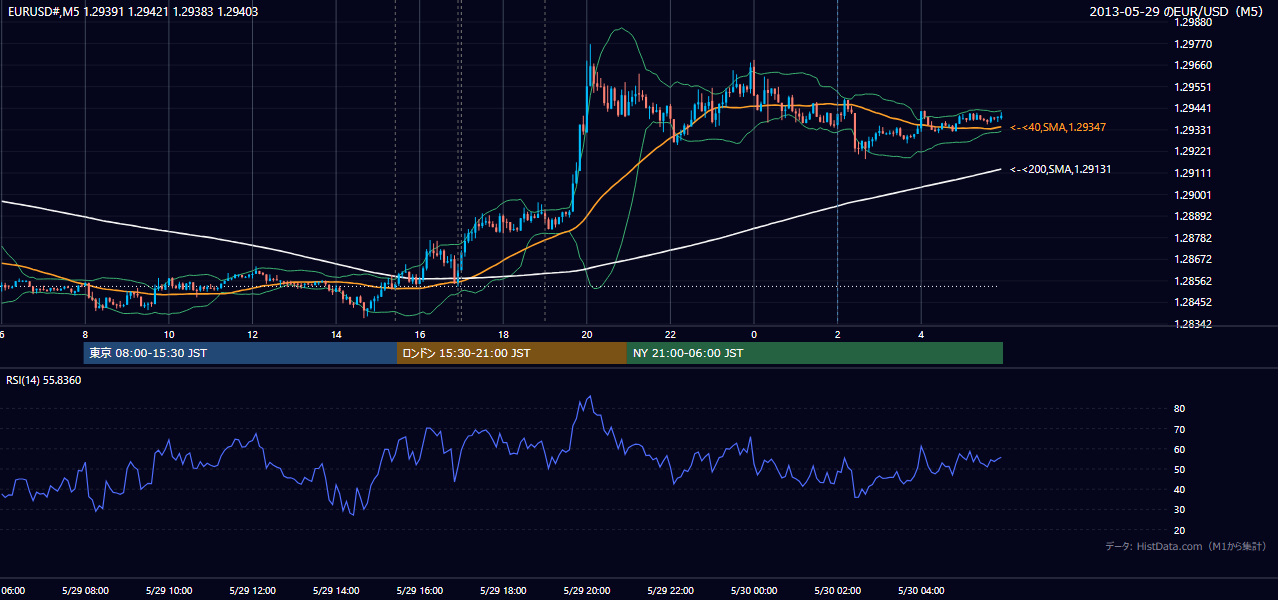Click hour label 0 above NY session

754,334
